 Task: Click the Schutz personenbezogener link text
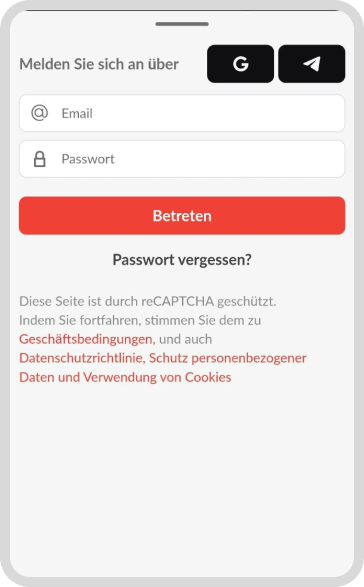228,358
